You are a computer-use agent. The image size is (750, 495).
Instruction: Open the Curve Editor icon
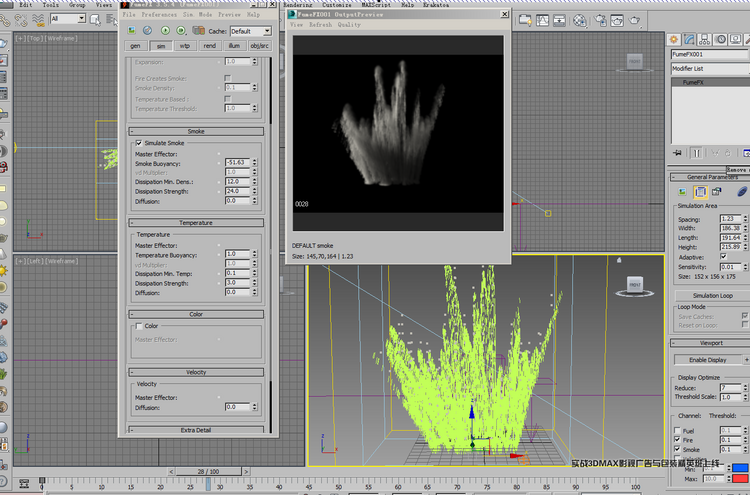542,21
